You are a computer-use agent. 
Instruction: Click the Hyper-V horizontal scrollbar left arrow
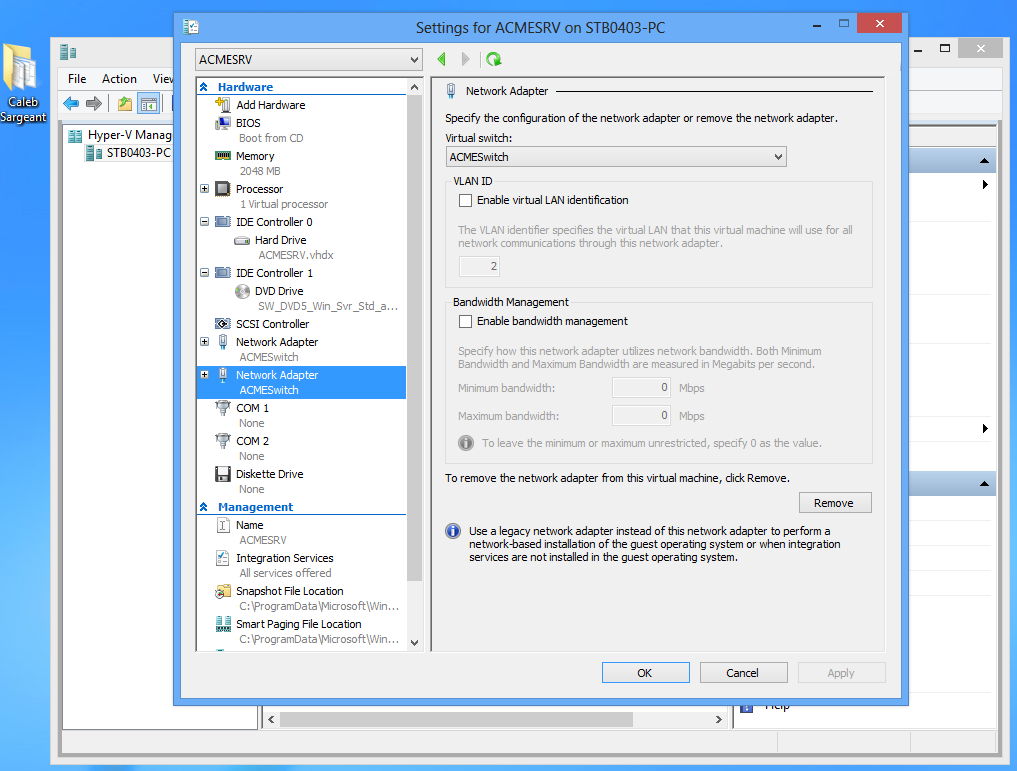click(x=271, y=719)
